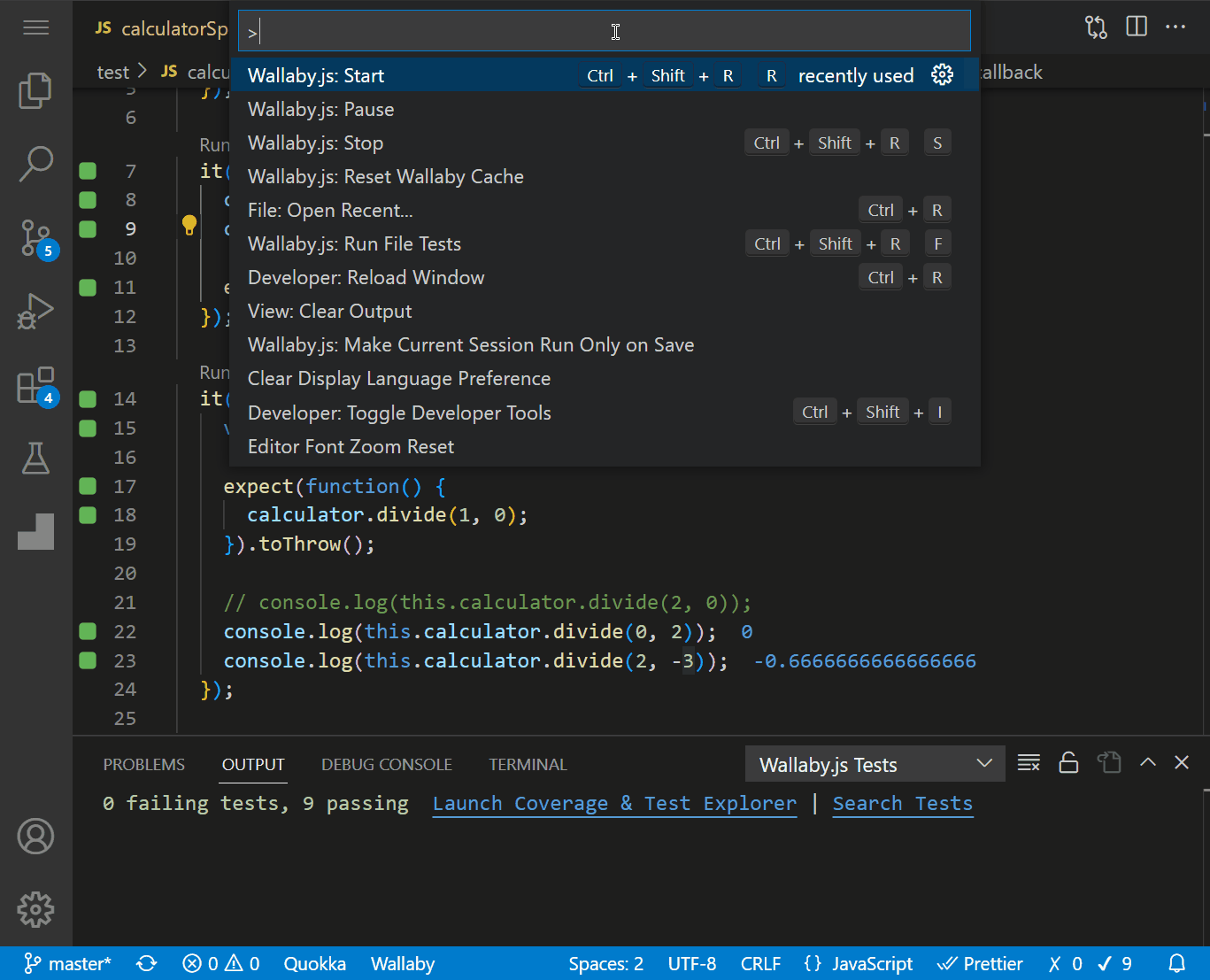
Task: Maximize the bottom panel size
Action: [x=1148, y=761]
